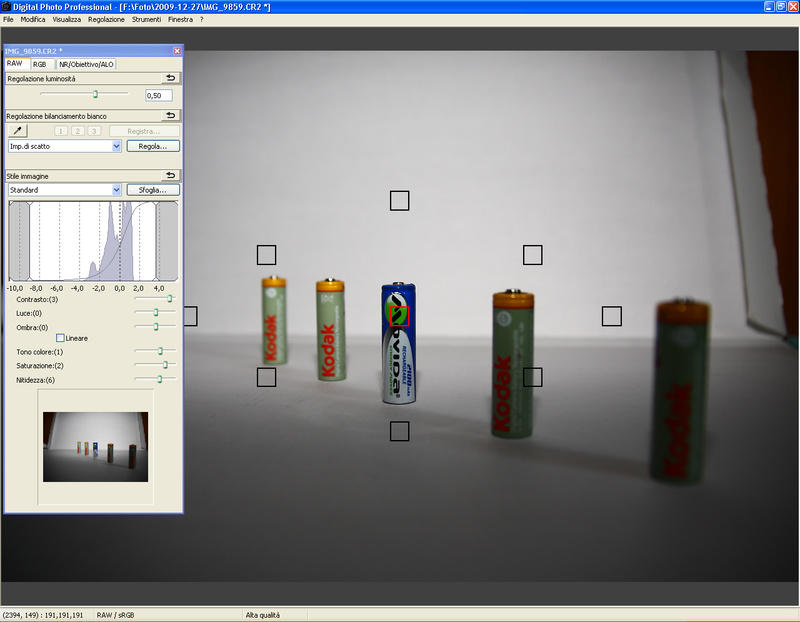Click the brightness value field 0,50
This screenshot has width=800, height=622.
tap(159, 95)
